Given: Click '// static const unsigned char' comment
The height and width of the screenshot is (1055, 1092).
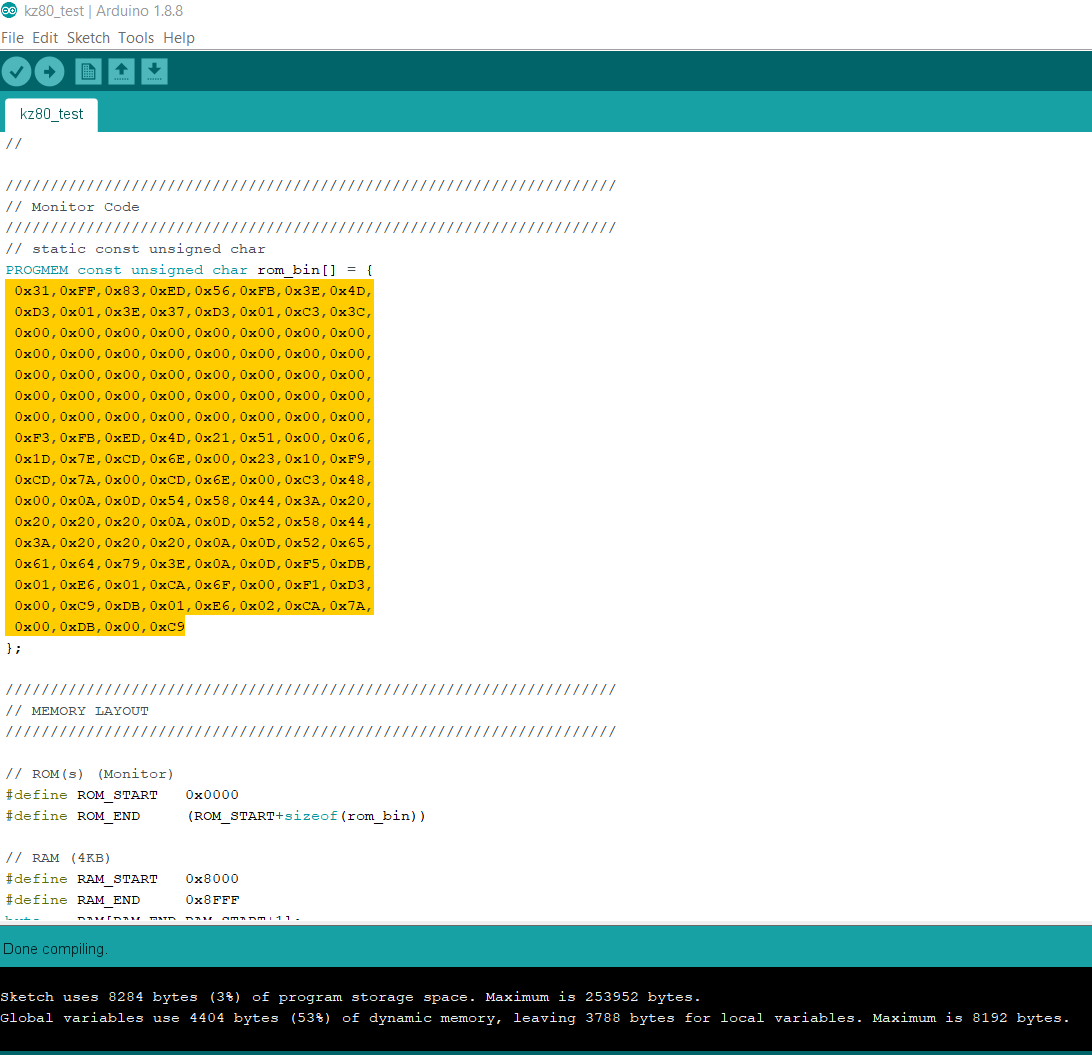Looking at the screenshot, I should tap(136, 249).
